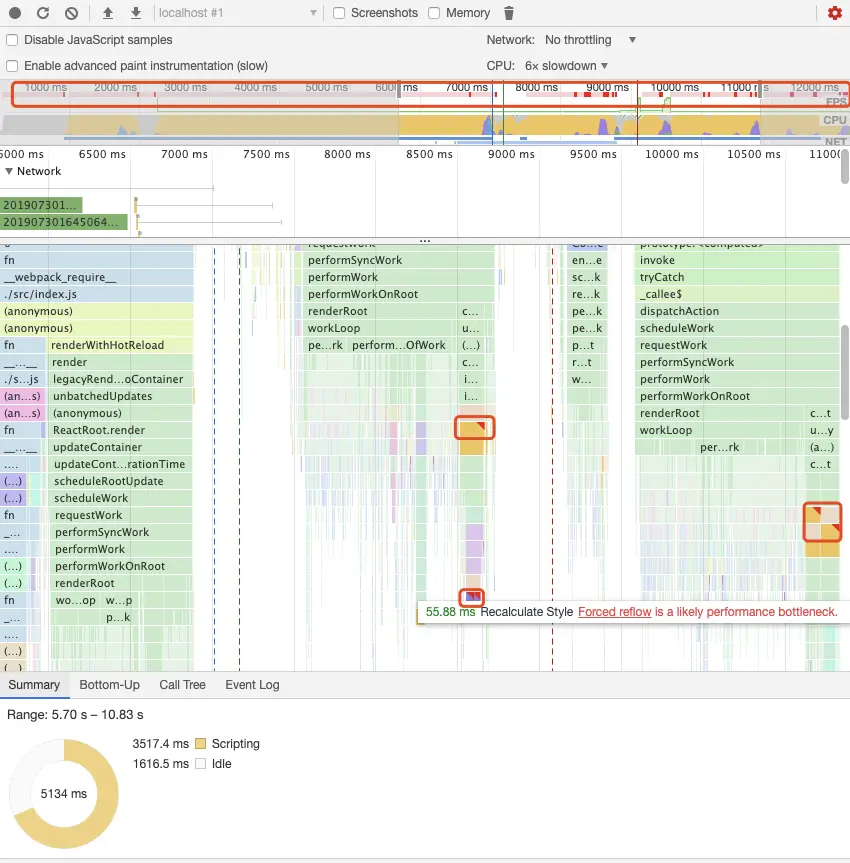
Task: Switch to the Summary tab
Action: point(34,685)
